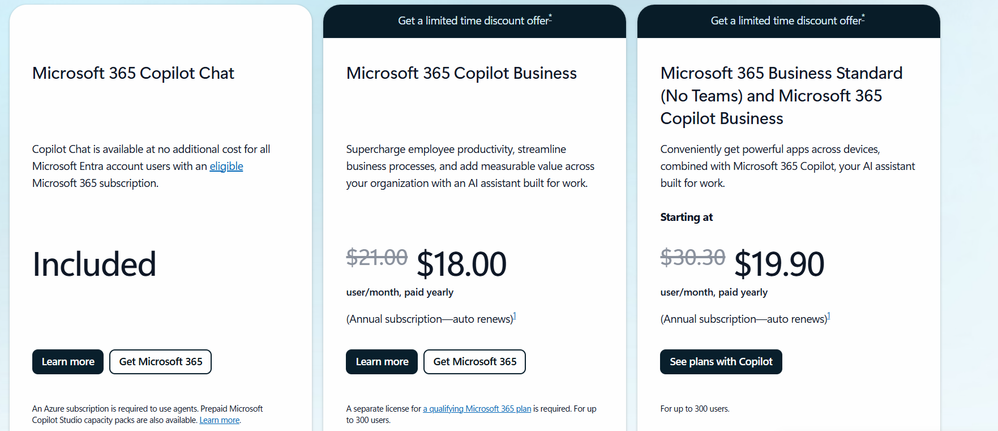Click the Business Standard (No Teams) heading
The image size is (998, 431).
pyautogui.click(x=781, y=95)
